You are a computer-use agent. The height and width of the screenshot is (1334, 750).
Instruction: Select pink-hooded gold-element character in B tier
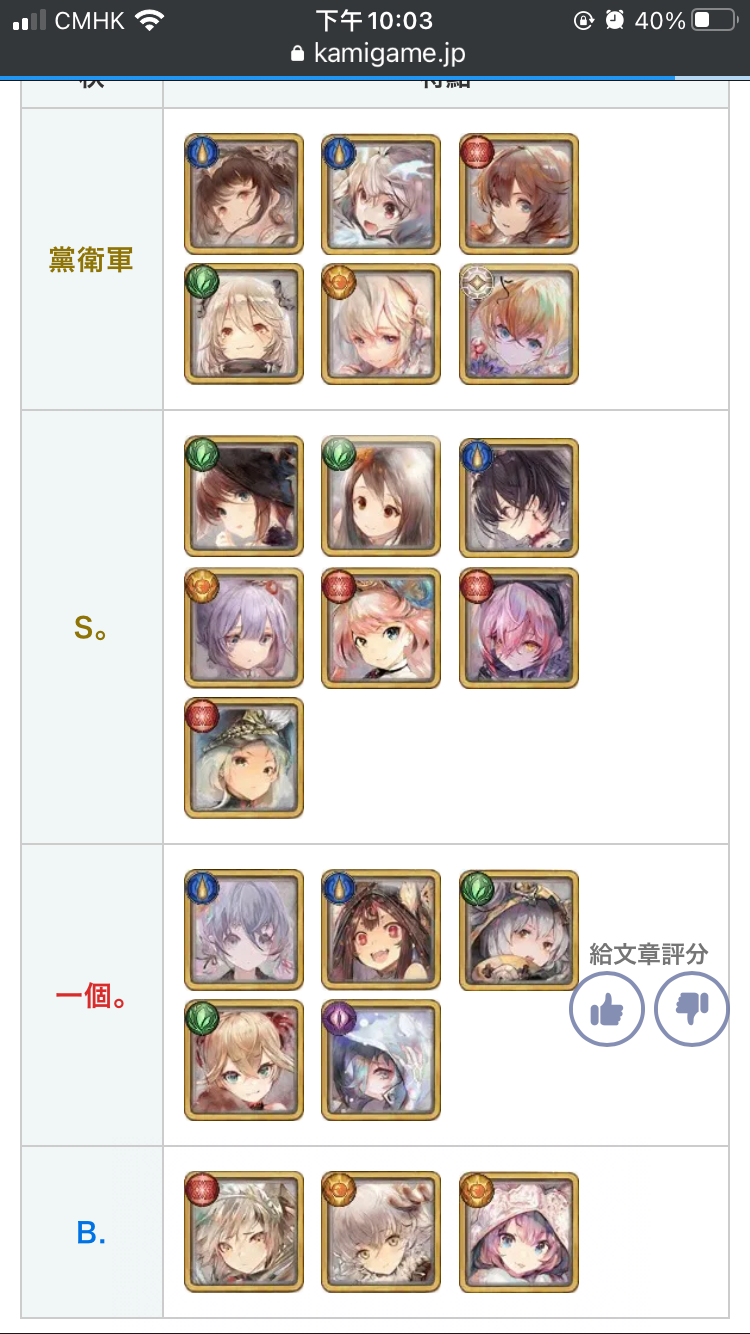click(519, 1232)
